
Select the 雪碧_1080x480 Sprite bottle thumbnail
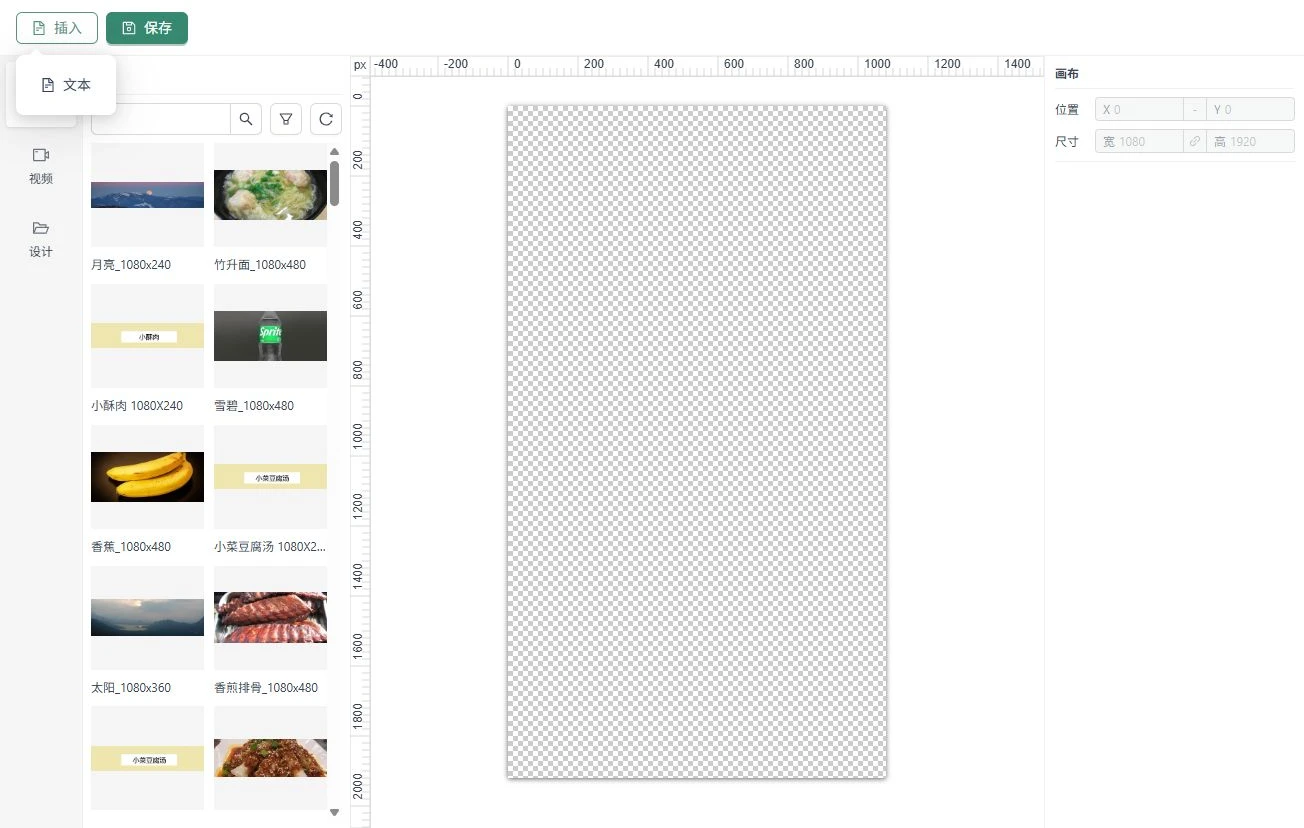[x=270, y=336]
